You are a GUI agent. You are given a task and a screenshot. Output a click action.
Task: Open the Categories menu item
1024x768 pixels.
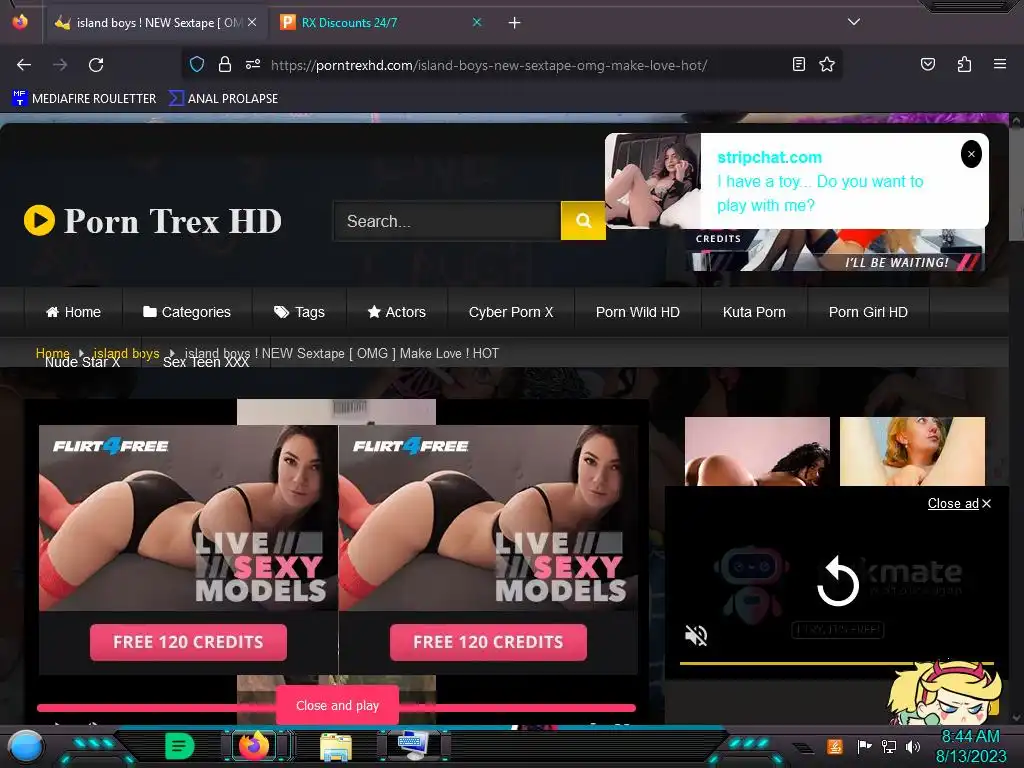coord(187,312)
